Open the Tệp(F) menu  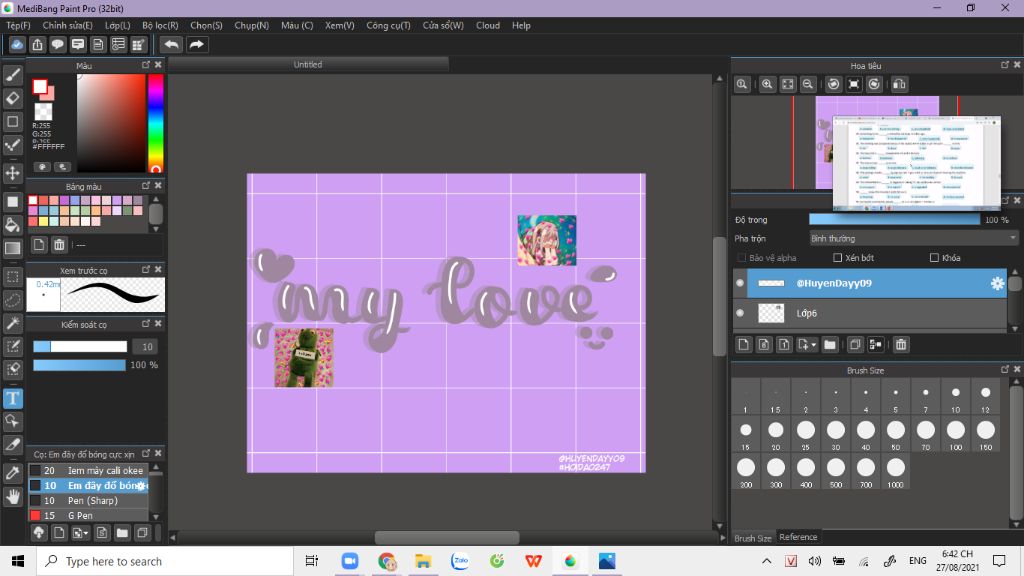18,25
